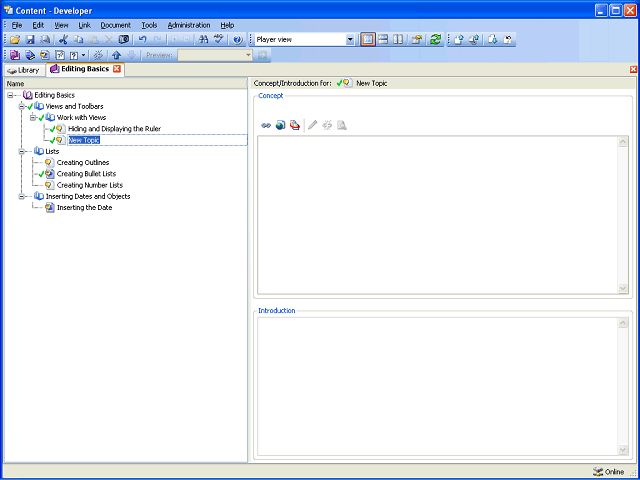The width and height of the screenshot is (640, 480).
Task: Open the Administration menu
Action: click(189, 25)
